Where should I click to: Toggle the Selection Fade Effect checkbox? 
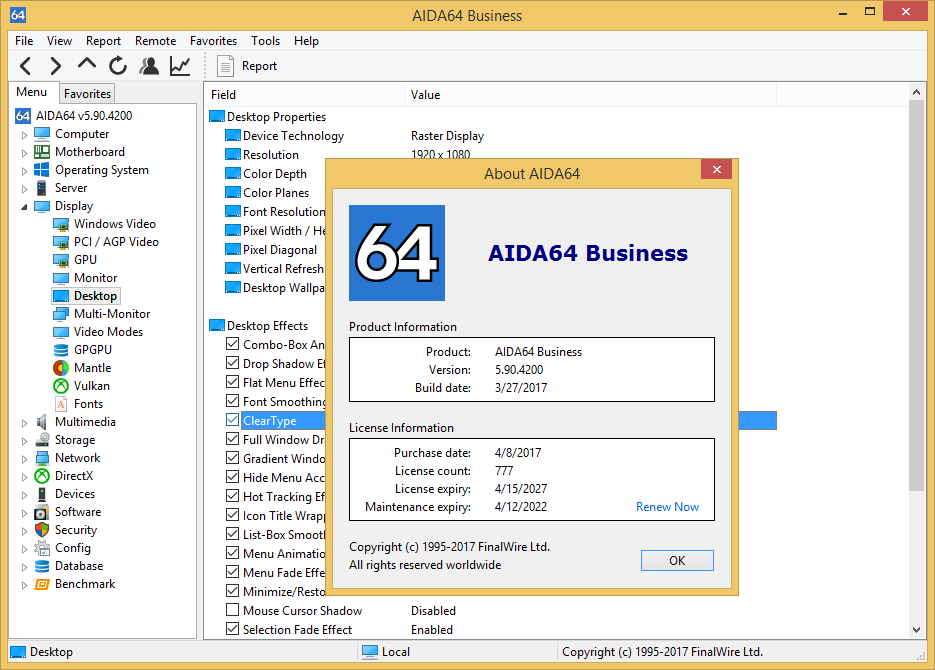(233, 629)
